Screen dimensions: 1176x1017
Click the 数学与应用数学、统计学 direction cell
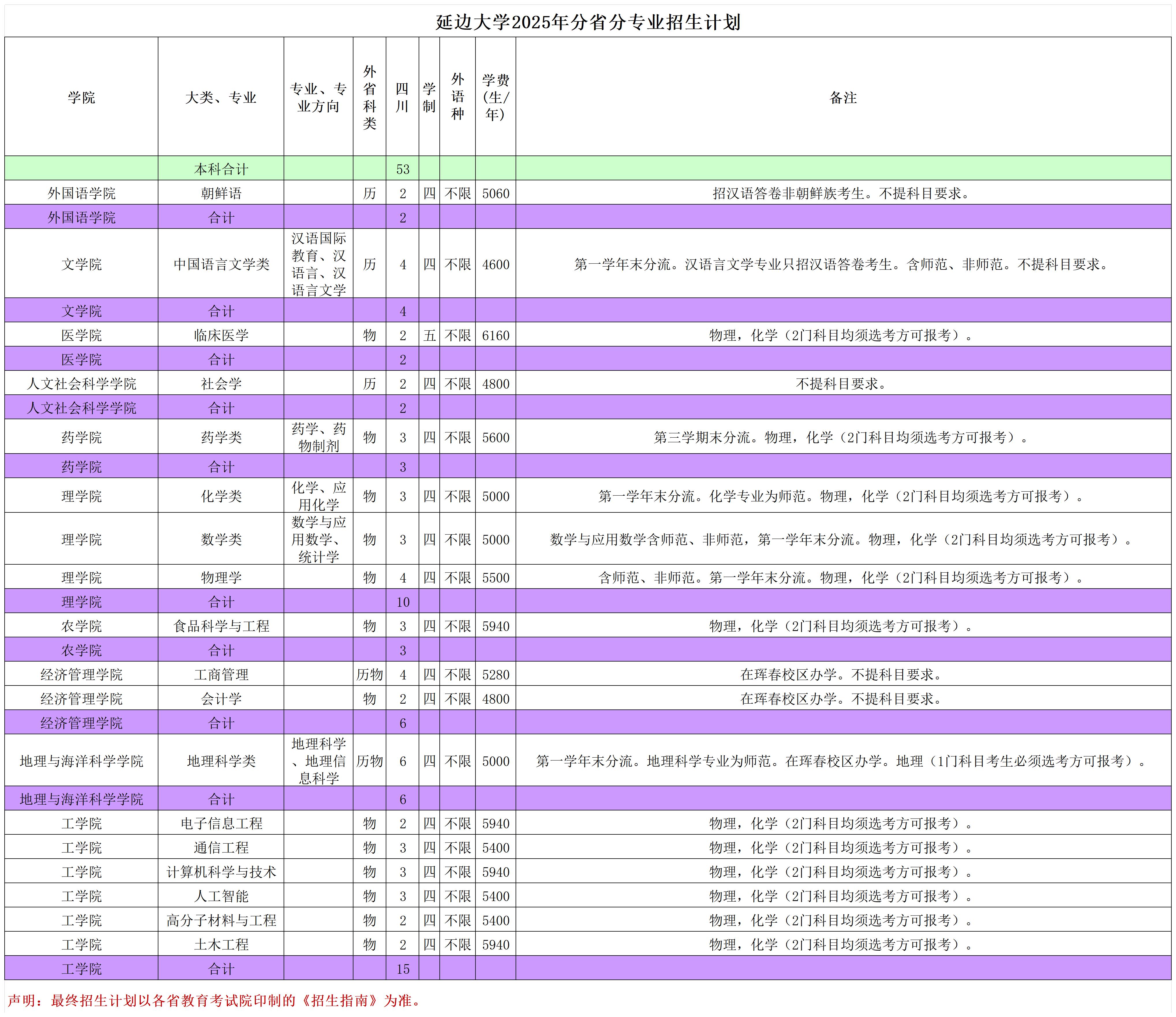click(319, 539)
